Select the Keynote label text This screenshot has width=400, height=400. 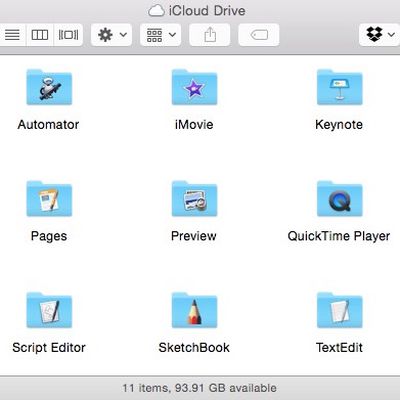[339, 125]
